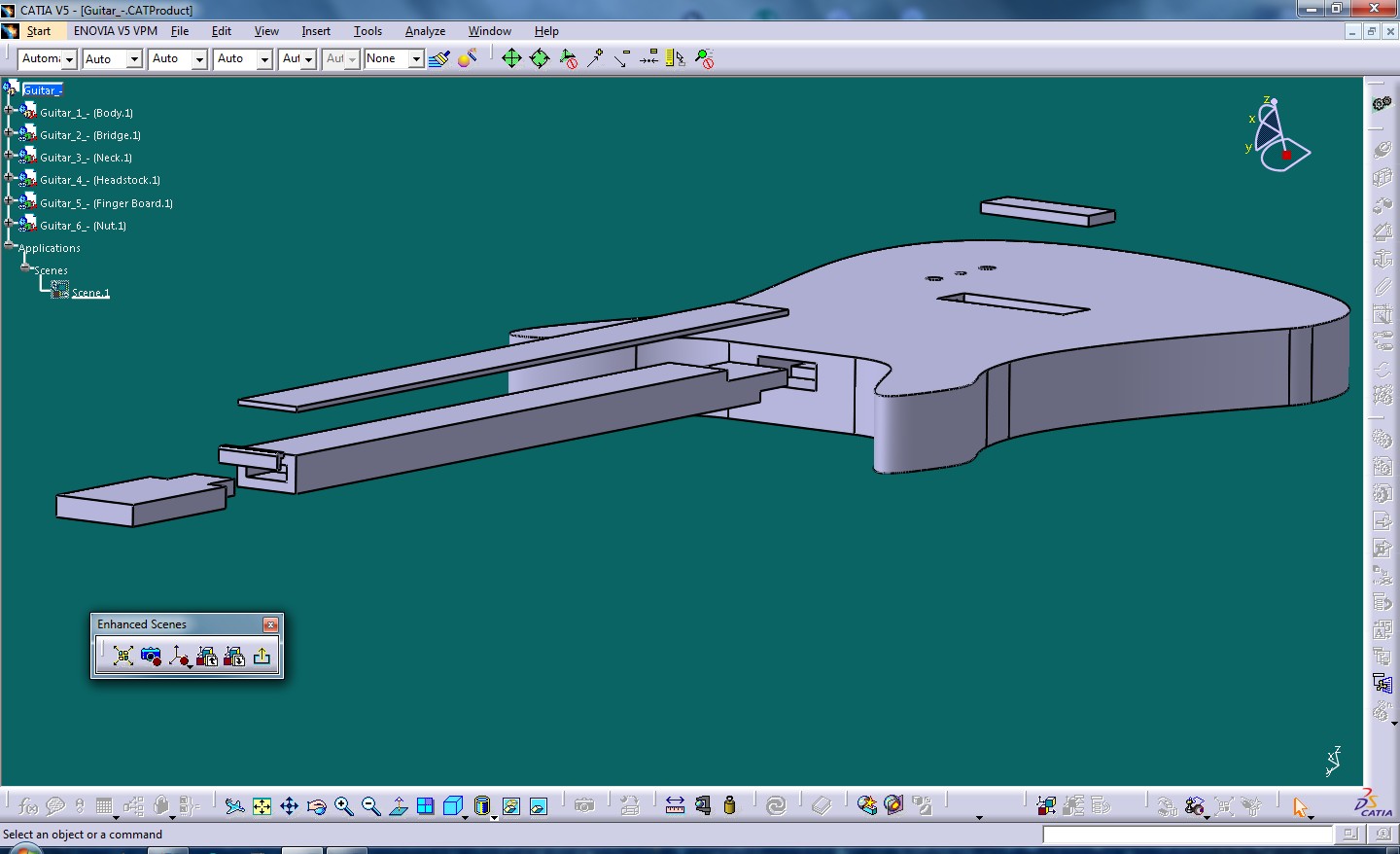Click the Fly Mode icon
This screenshot has height=854, width=1400.
tap(234, 806)
